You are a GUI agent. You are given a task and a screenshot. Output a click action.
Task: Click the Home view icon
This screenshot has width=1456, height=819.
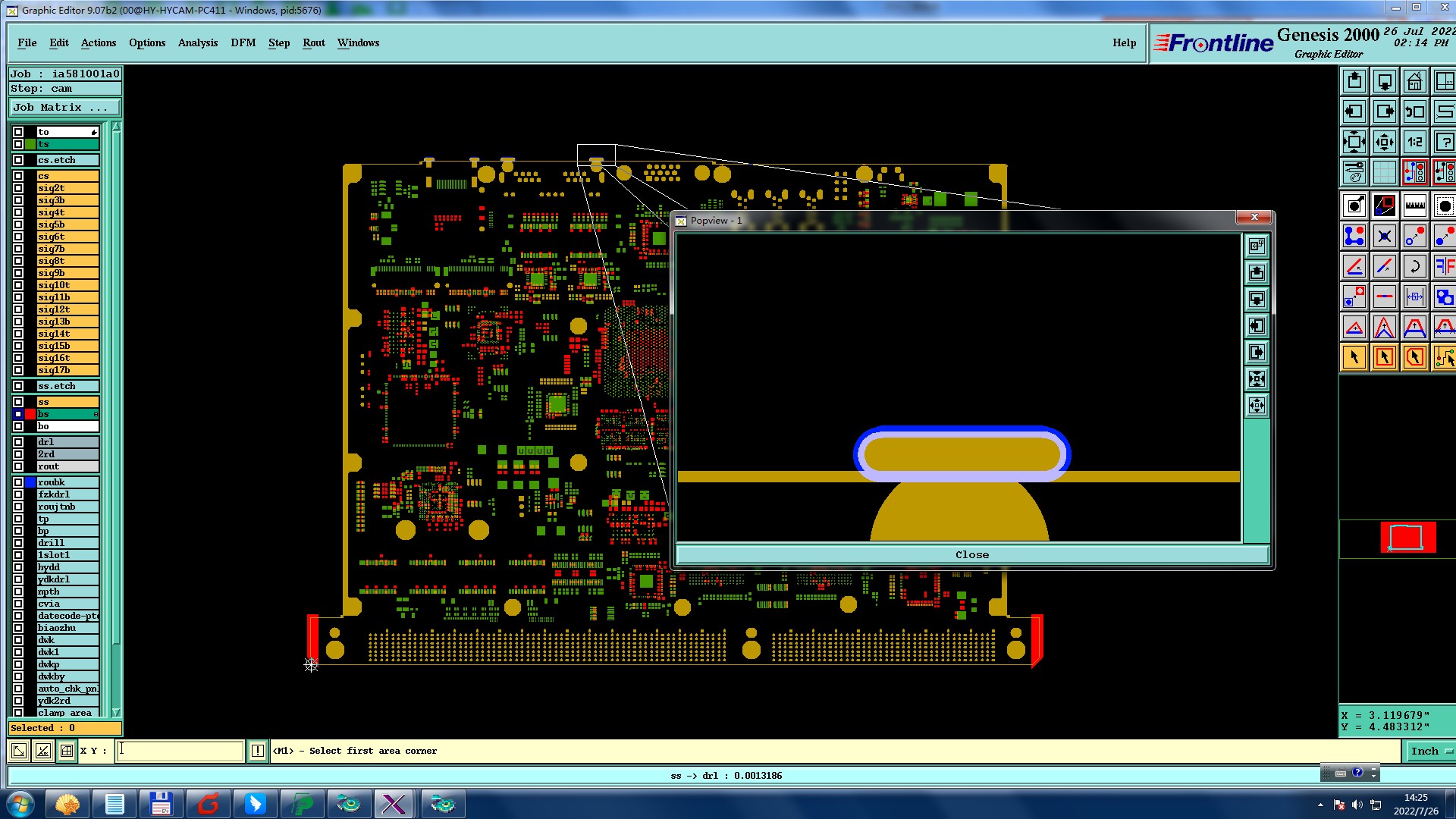(1414, 81)
